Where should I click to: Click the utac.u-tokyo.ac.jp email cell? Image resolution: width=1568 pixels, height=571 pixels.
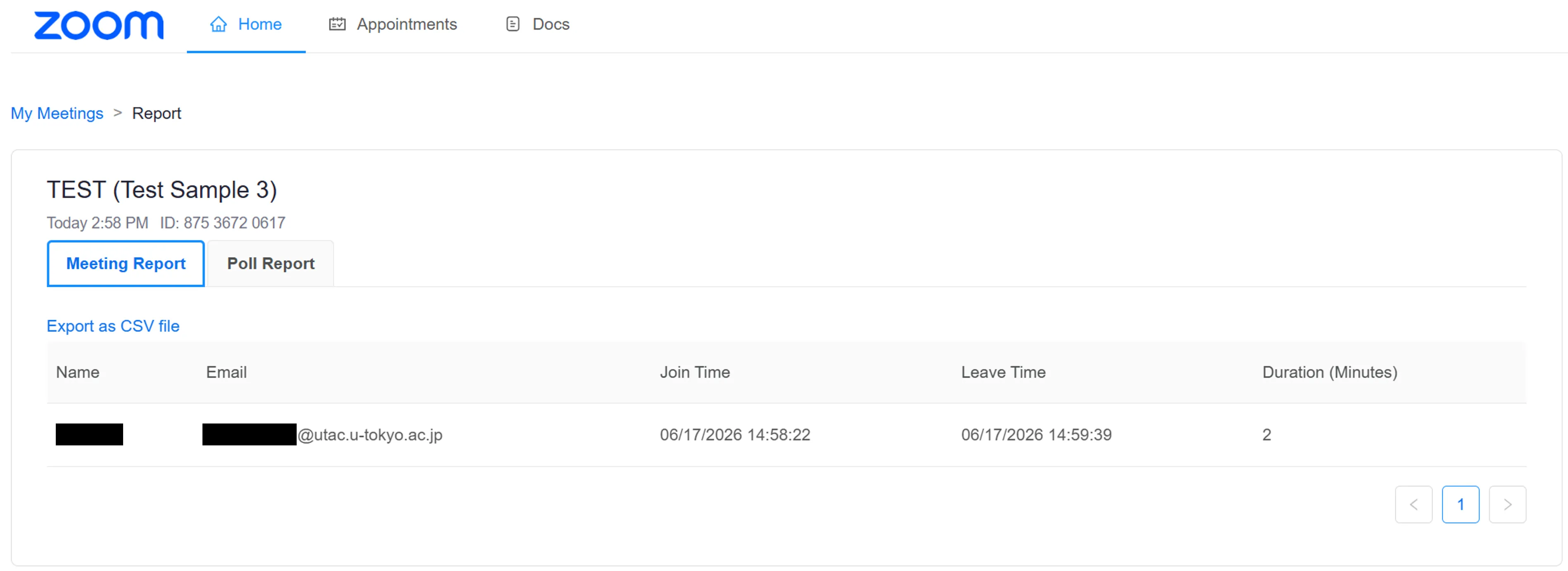[x=323, y=435]
